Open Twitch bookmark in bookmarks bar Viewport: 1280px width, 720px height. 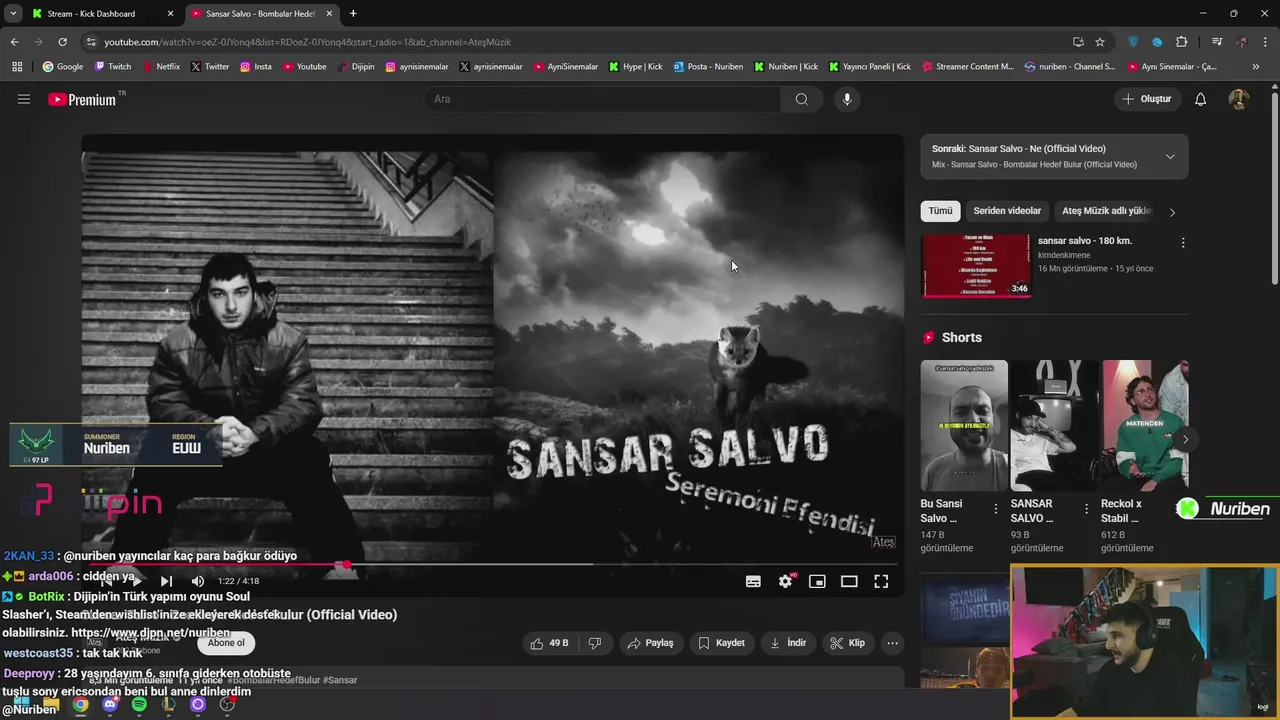(x=112, y=66)
